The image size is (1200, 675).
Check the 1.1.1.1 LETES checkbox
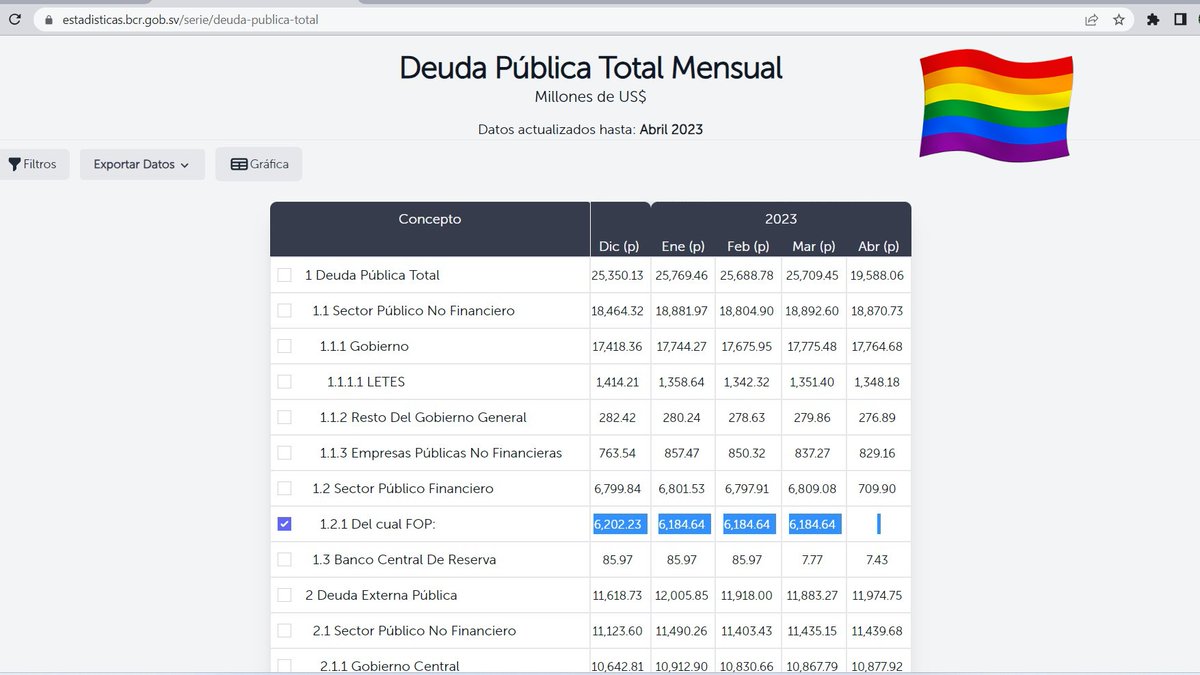pyautogui.click(x=285, y=382)
